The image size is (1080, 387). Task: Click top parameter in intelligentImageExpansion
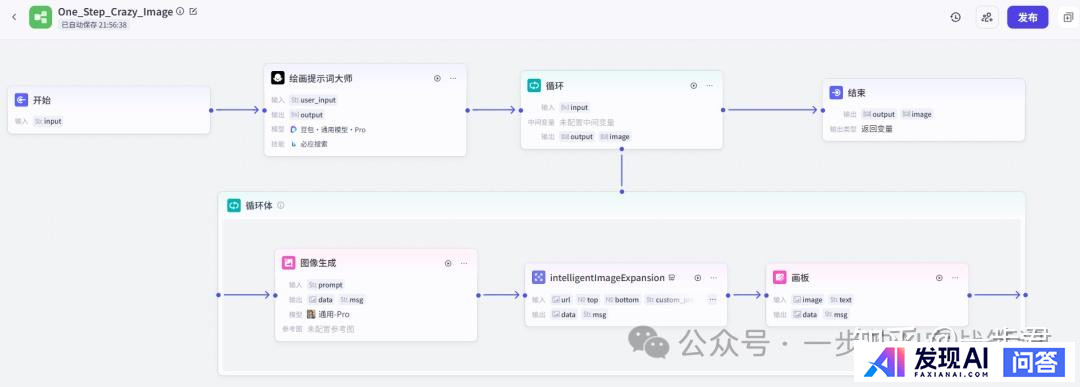click(x=588, y=300)
